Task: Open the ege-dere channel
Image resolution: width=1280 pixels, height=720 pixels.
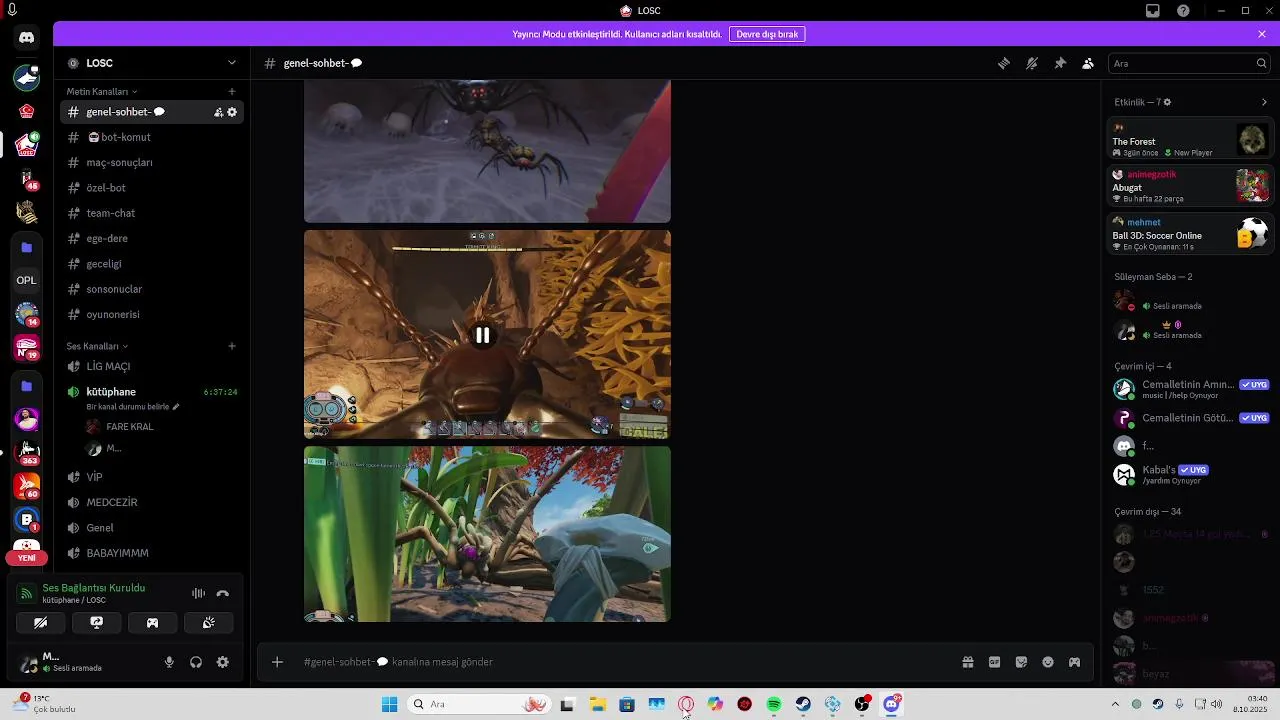Action: 152,238
